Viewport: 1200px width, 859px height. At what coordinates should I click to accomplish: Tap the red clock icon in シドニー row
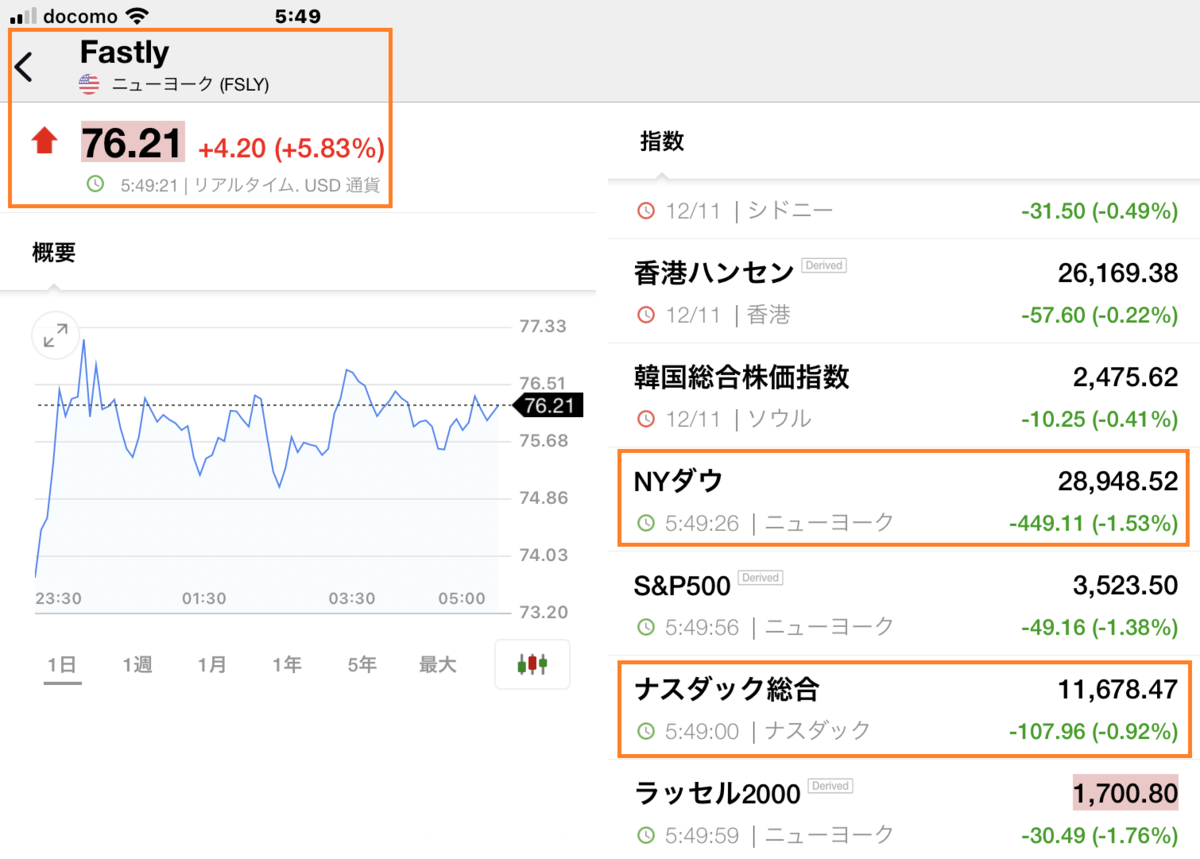(x=646, y=211)
